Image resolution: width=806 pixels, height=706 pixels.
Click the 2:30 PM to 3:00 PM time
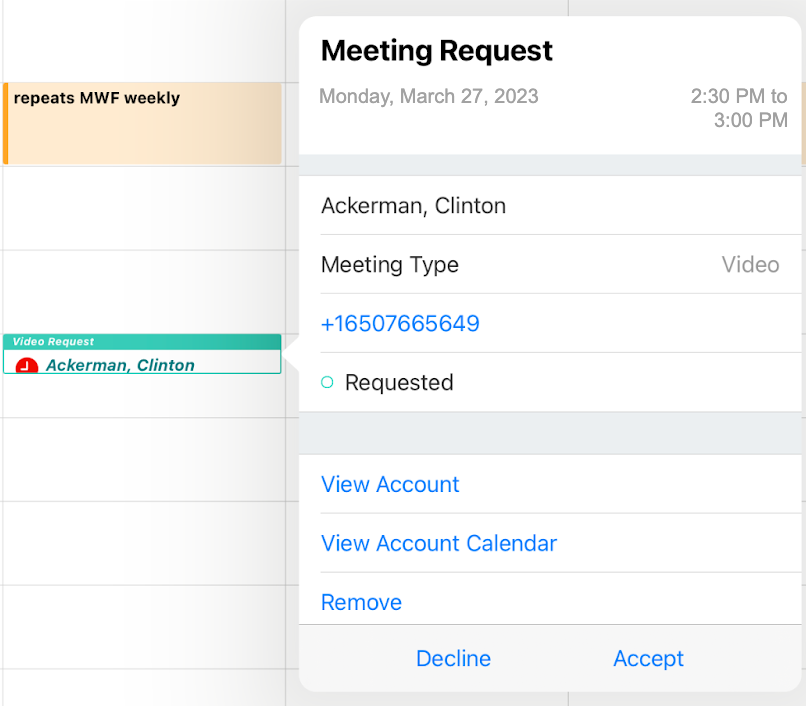pos(739,108)
